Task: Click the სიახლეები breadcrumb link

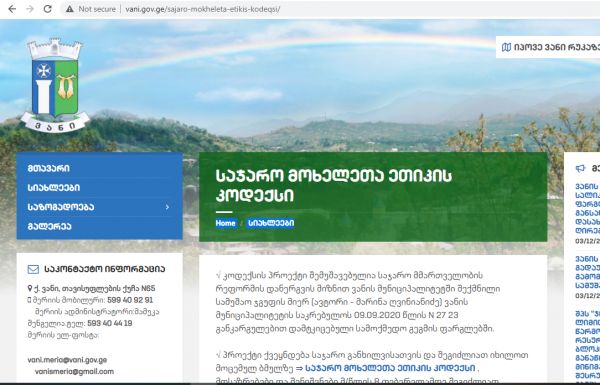Action: pyautogui.click(x=271, y=223)
